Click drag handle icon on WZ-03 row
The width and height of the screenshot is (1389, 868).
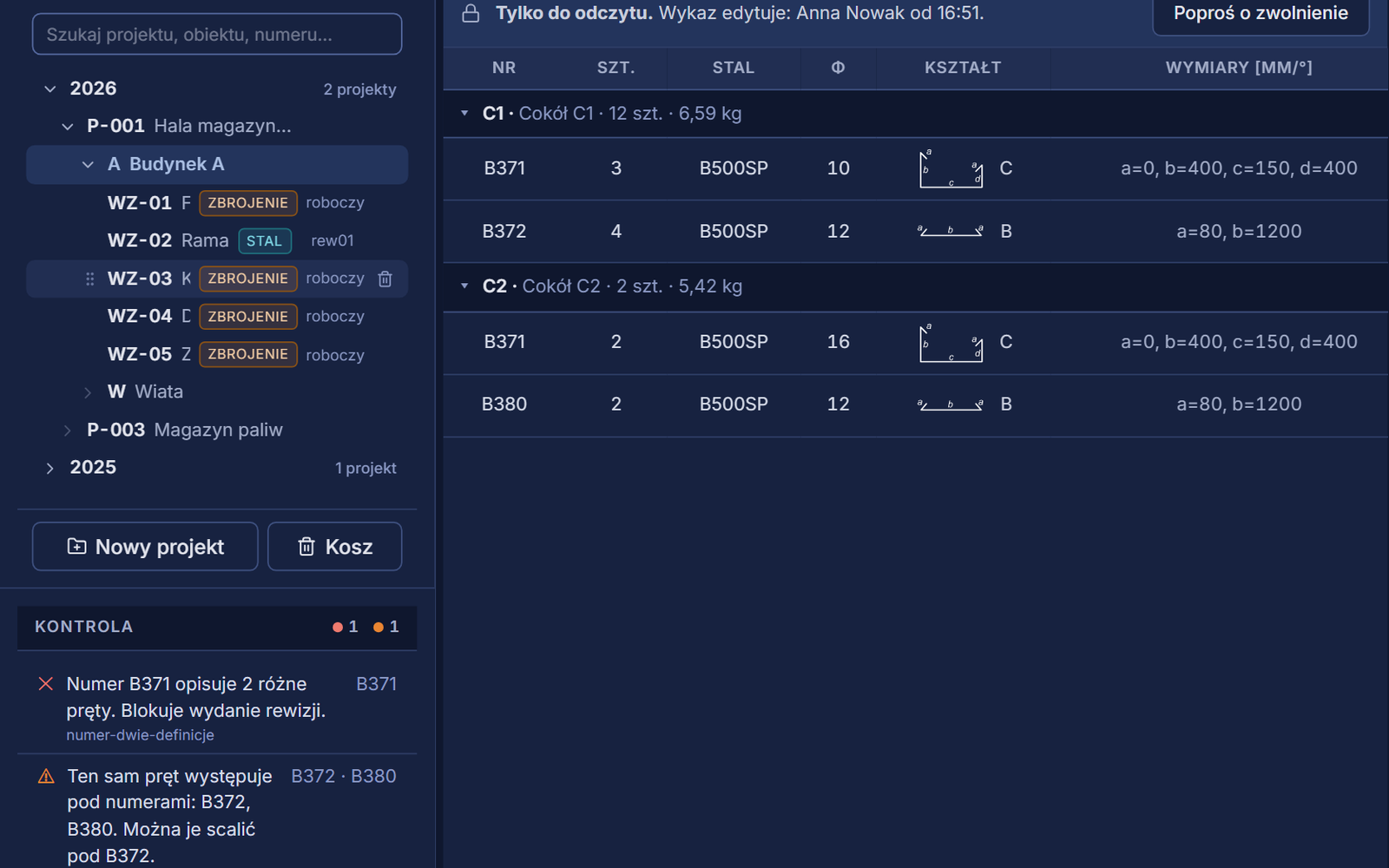click(89, 279)
